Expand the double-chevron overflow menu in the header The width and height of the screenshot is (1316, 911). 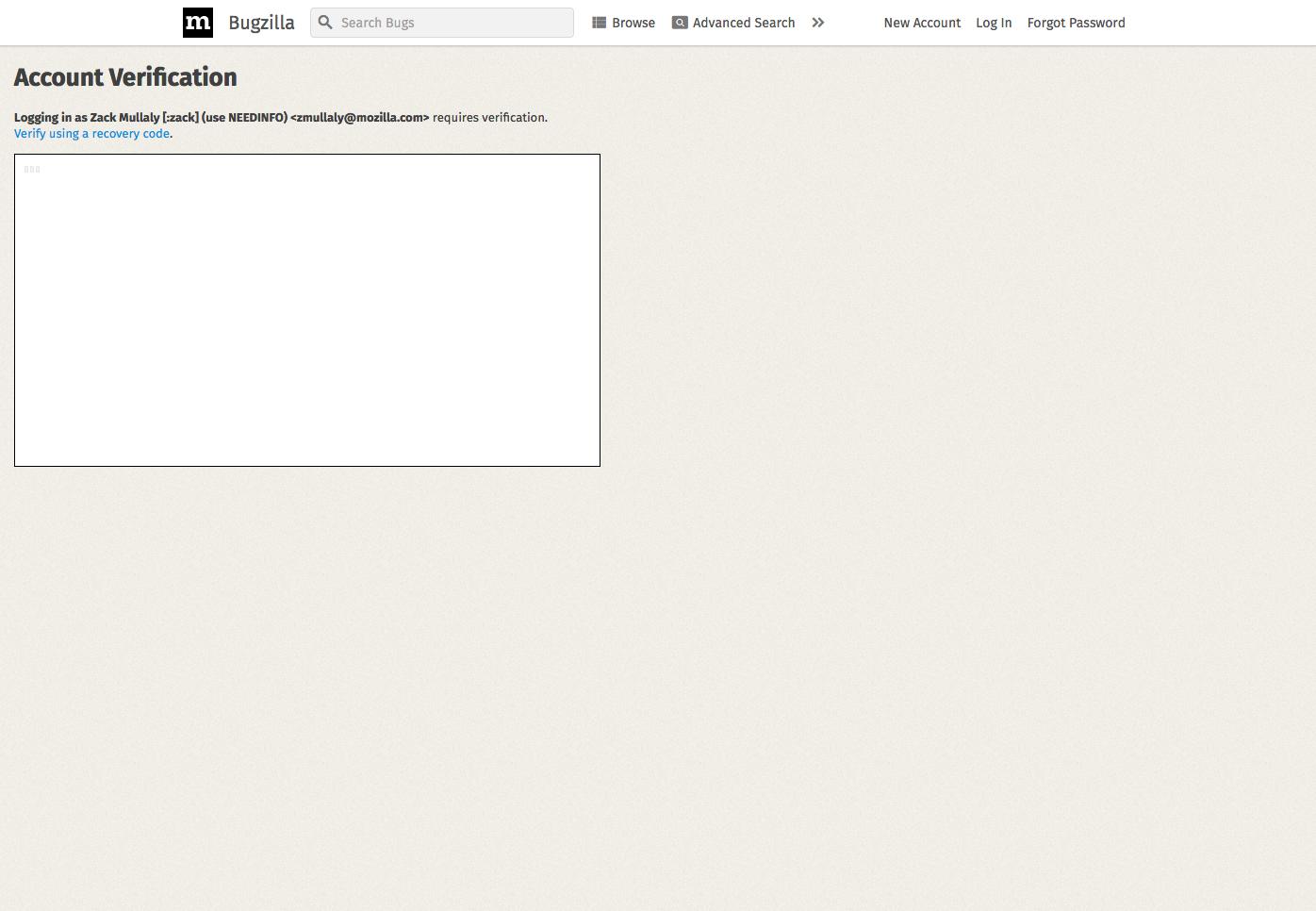tap(817, 22)
